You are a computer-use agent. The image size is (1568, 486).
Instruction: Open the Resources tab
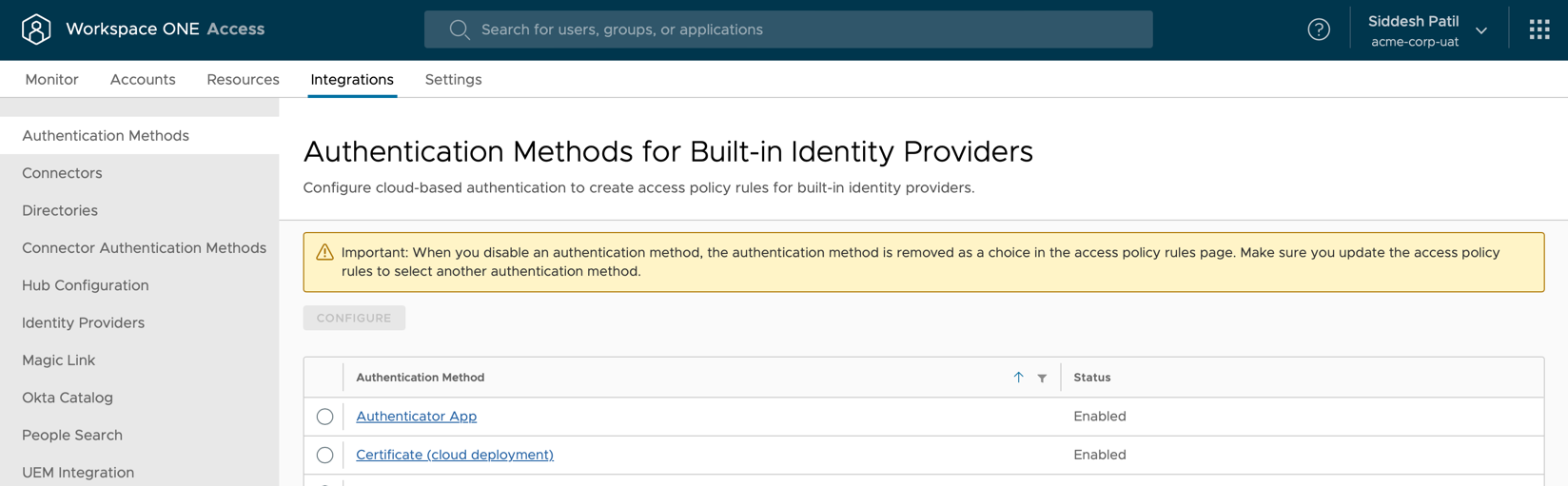point(243,80)
